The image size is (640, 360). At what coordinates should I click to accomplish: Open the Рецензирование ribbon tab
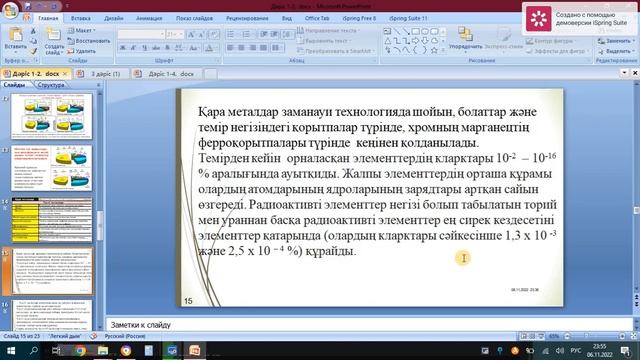click(x=247, y=18)
